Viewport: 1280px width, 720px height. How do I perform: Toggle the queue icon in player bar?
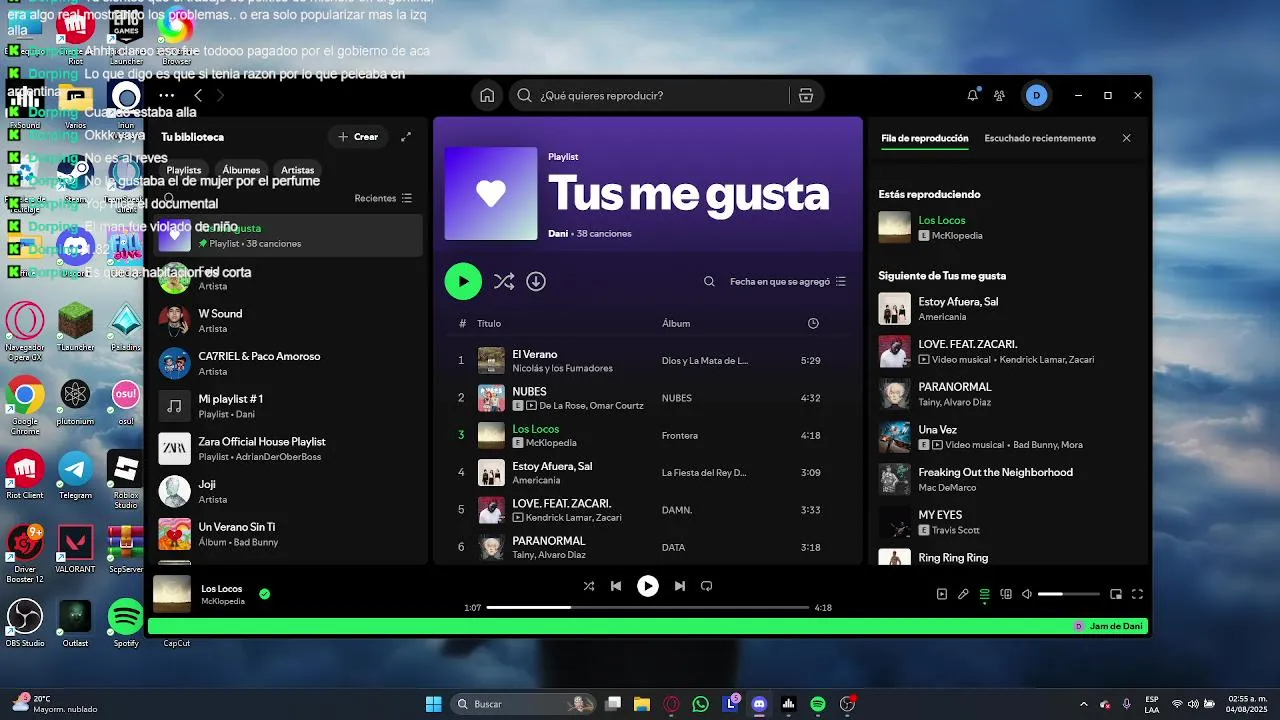point(985,594)
